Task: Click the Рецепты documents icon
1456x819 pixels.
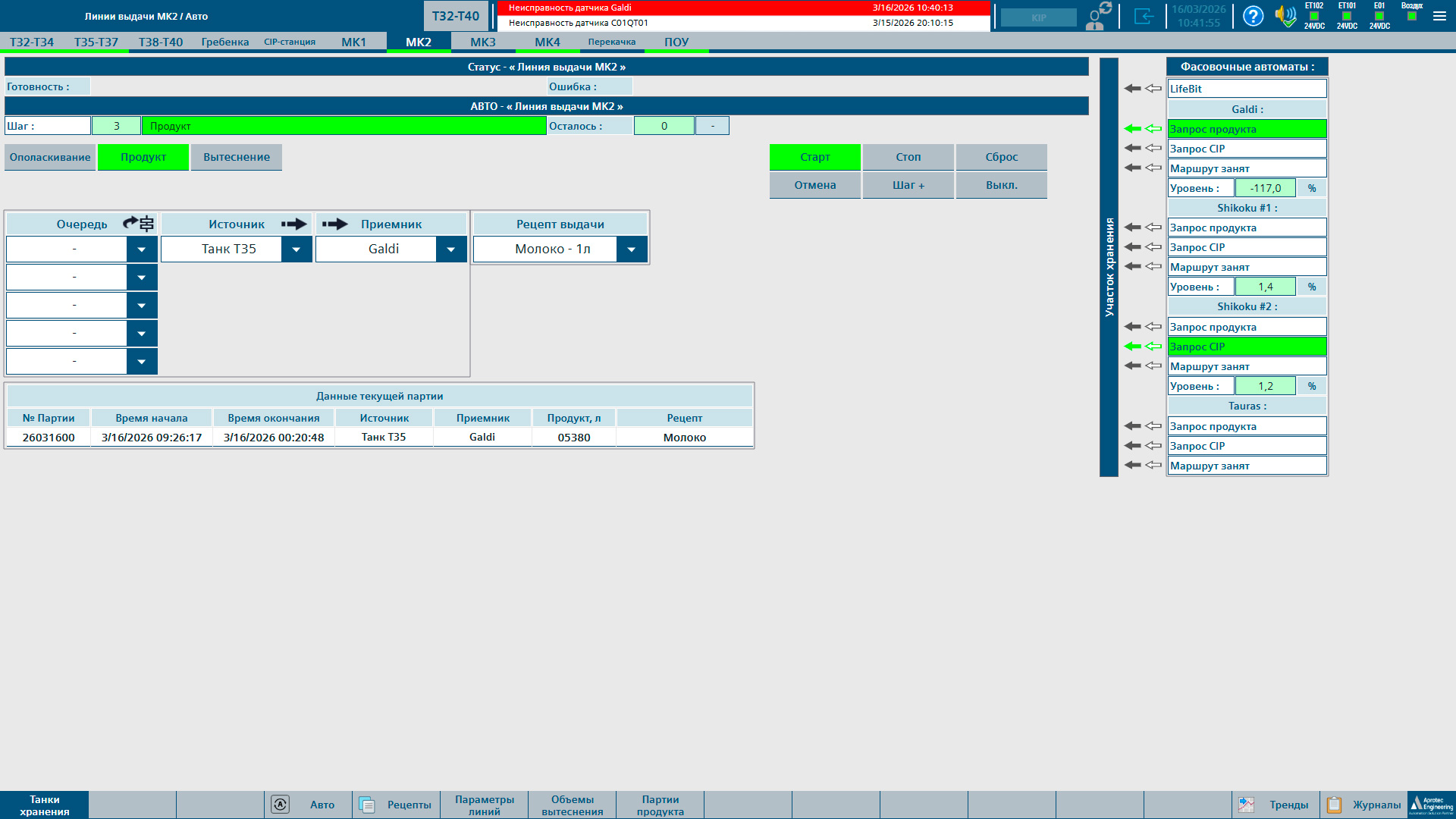Action: pos(367,805)
